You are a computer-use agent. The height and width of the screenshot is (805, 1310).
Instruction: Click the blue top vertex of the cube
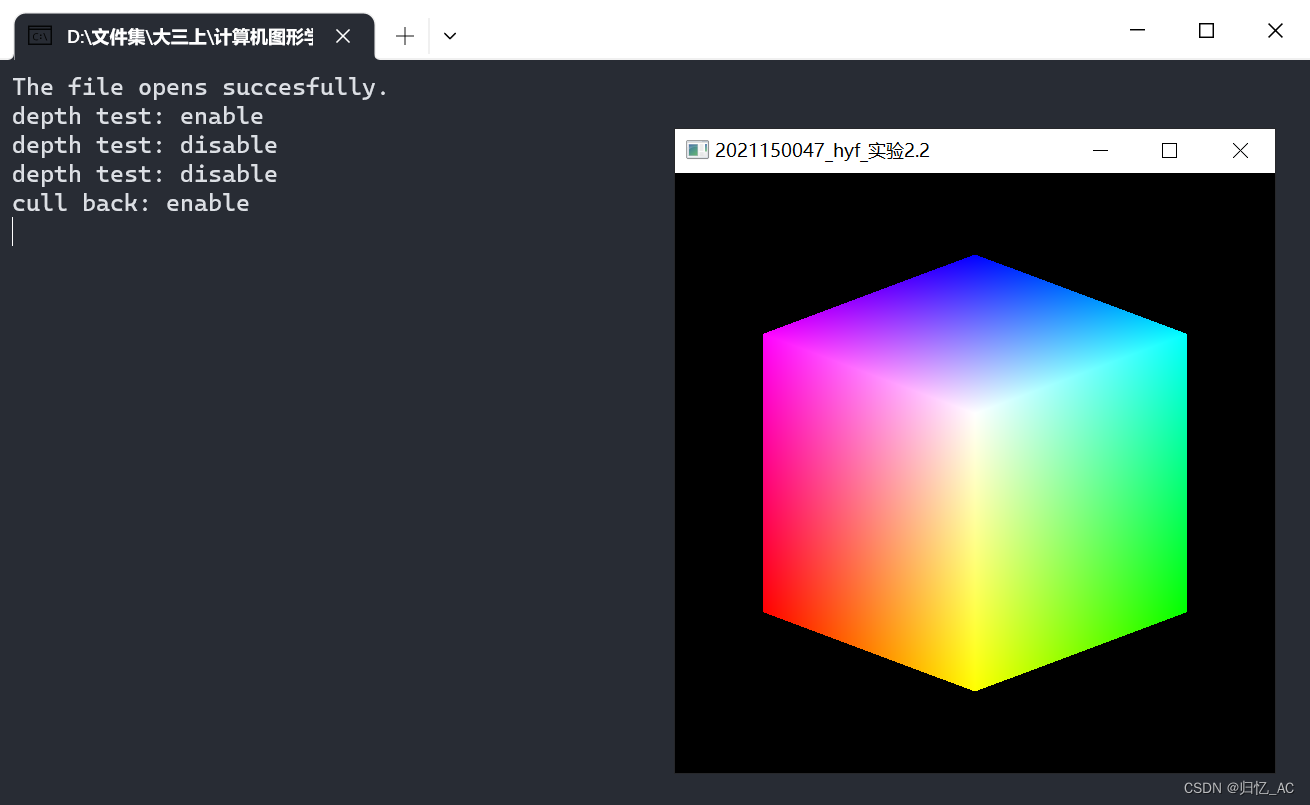click(975, 258)
